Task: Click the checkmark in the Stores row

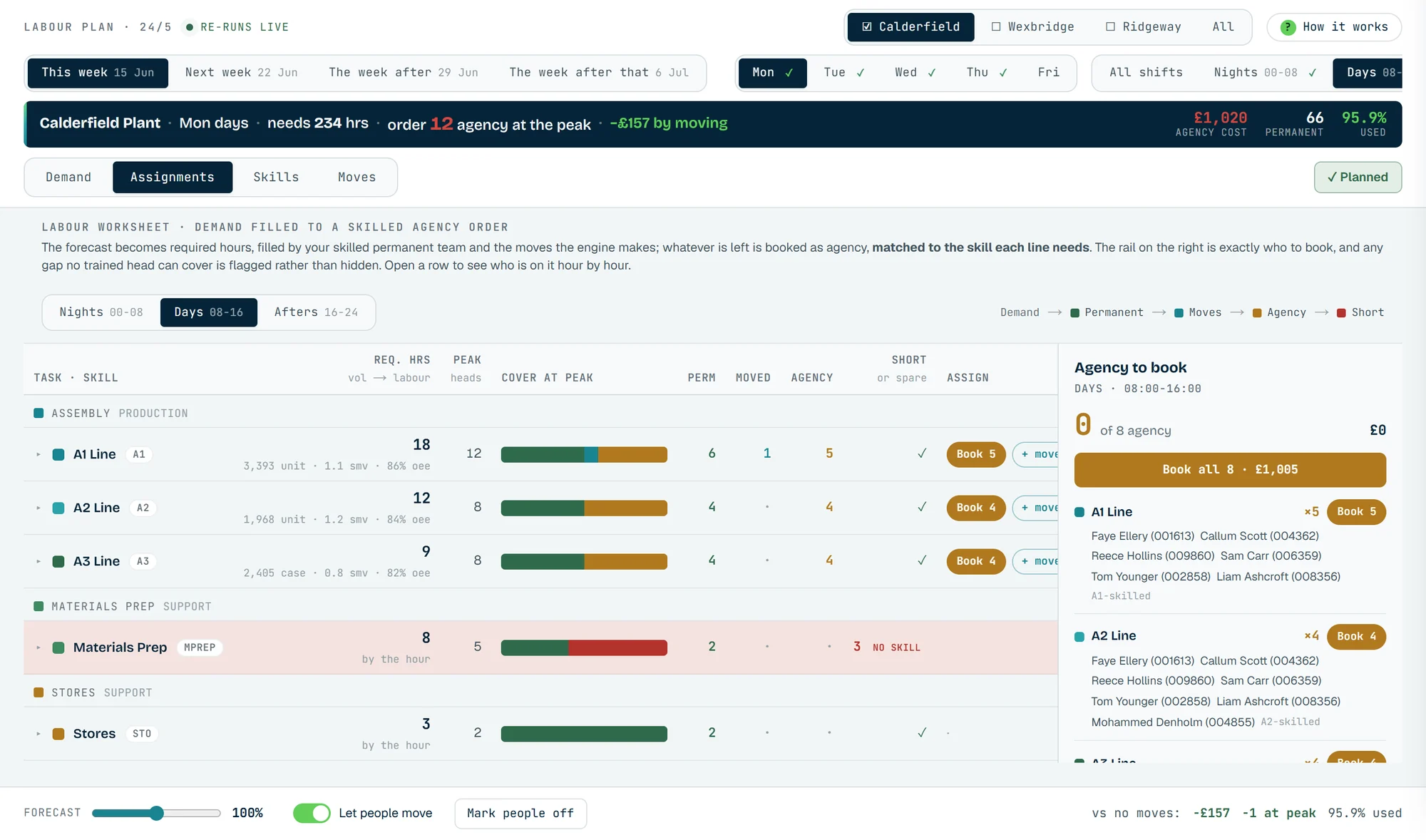Action: click(x=922, y=732)
